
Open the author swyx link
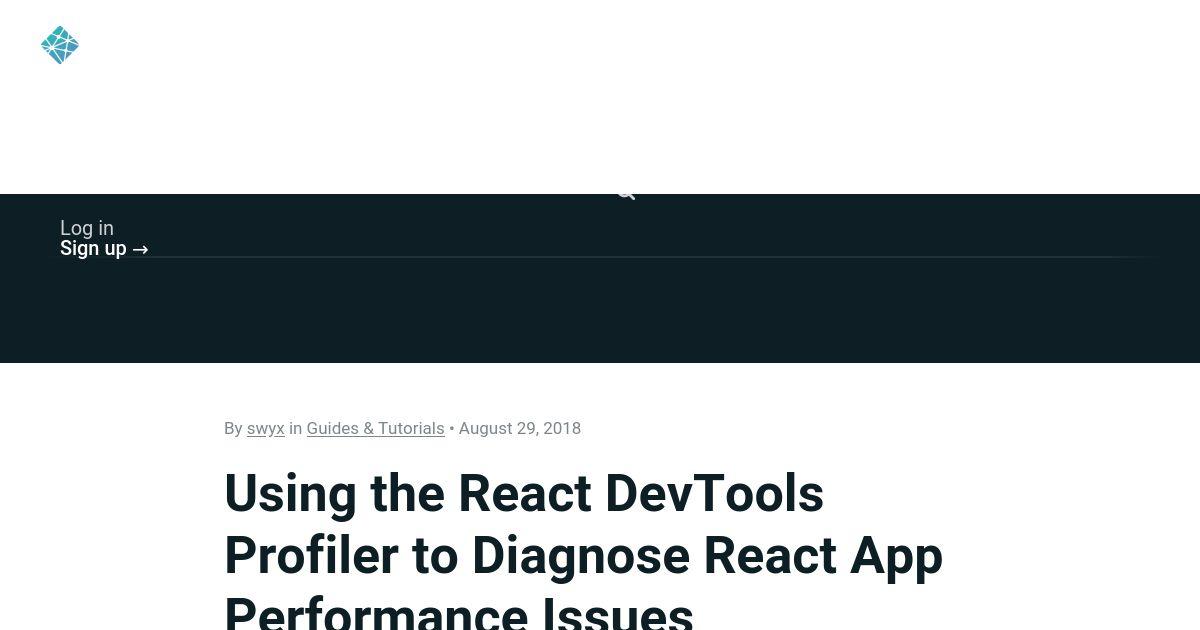266,428
